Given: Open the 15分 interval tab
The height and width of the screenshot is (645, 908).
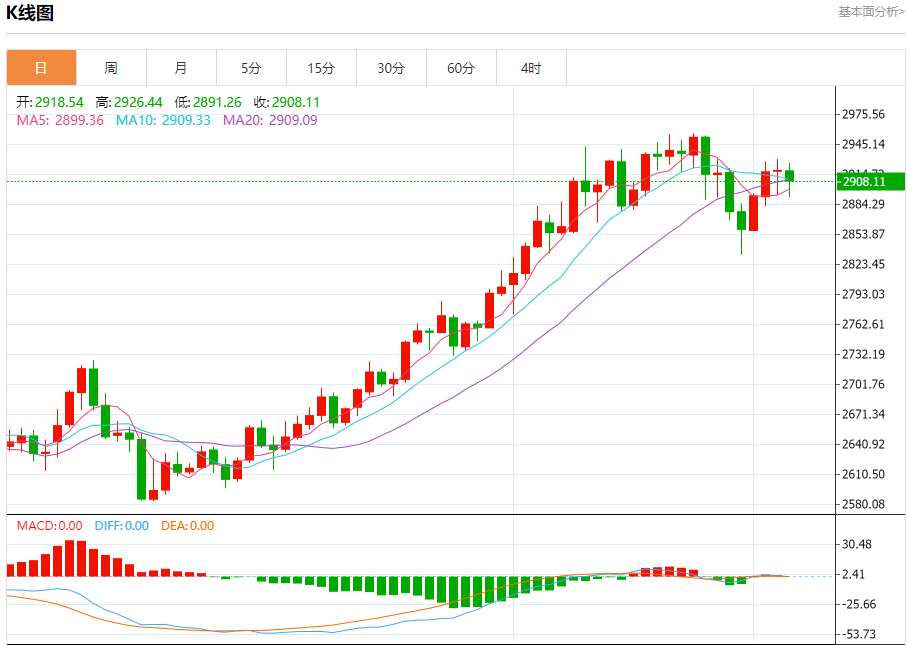Looking at the screenshot, I should [321, 68].
